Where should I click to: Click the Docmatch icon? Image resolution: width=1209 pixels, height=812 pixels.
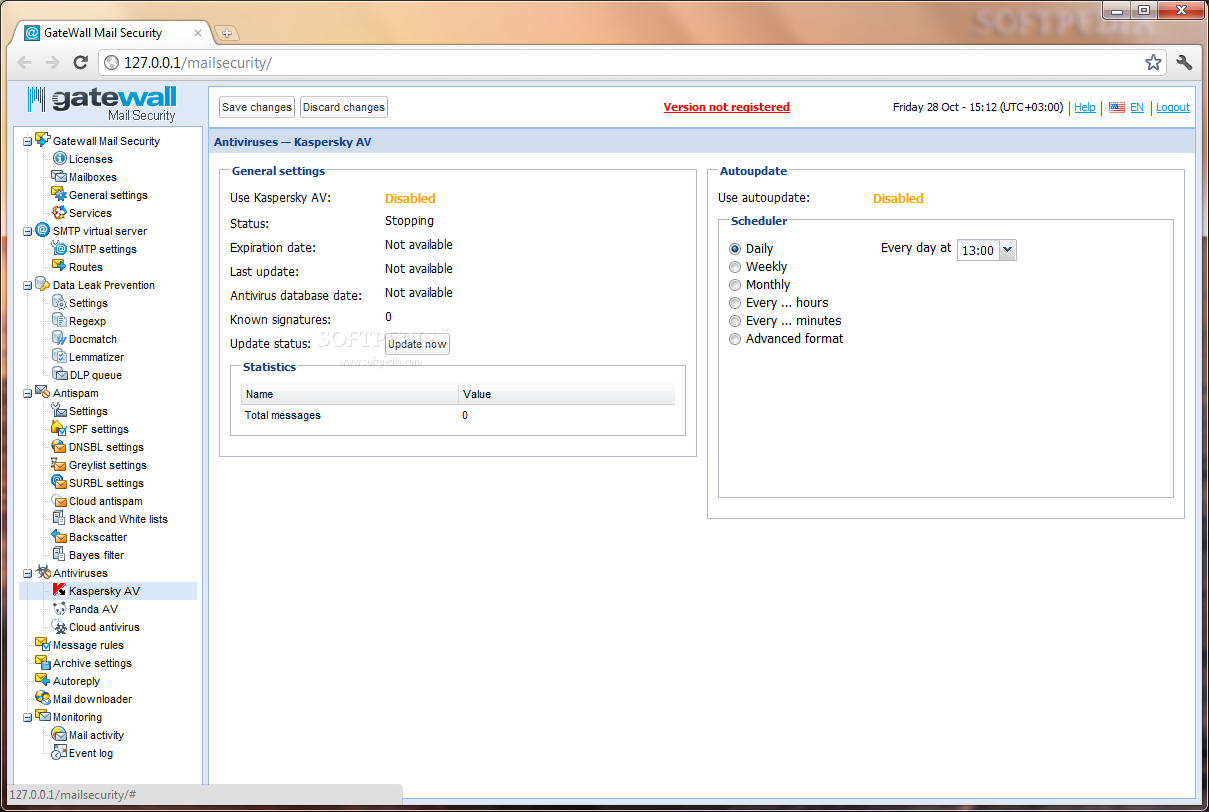point(59,339)
